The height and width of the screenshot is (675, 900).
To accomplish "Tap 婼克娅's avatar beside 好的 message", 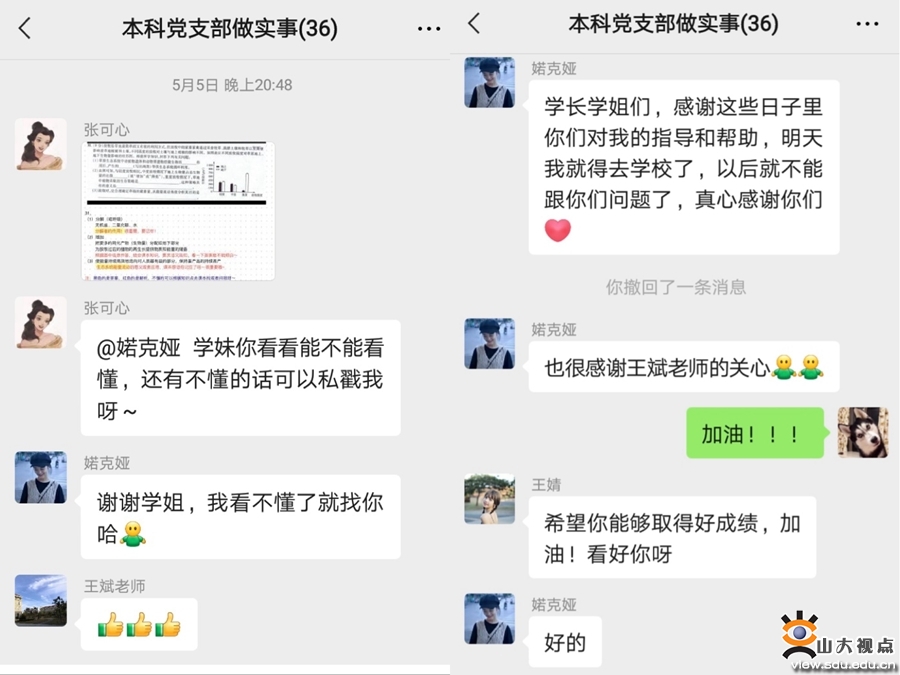I will pos(490,619).
